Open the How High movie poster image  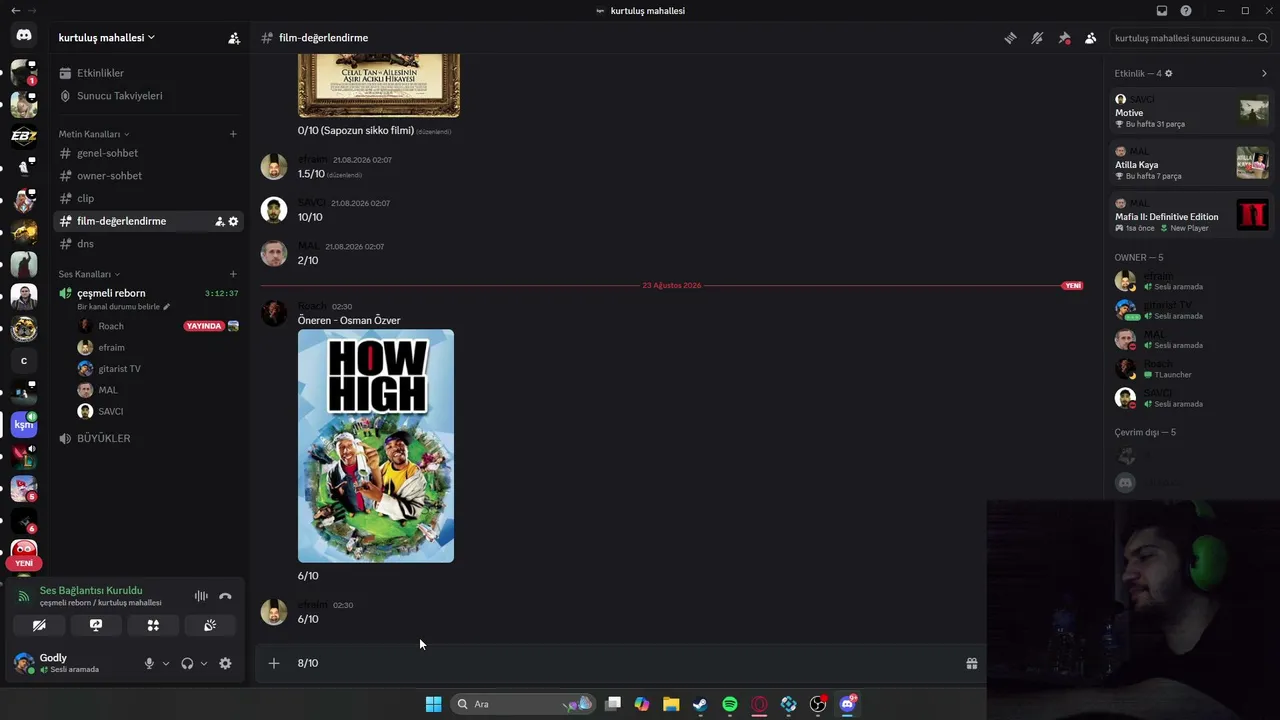click(376, 446)
